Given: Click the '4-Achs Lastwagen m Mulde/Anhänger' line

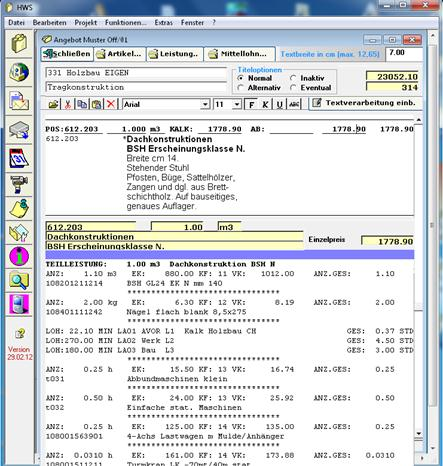Looking at the screenshot, I should pos(205,436).
